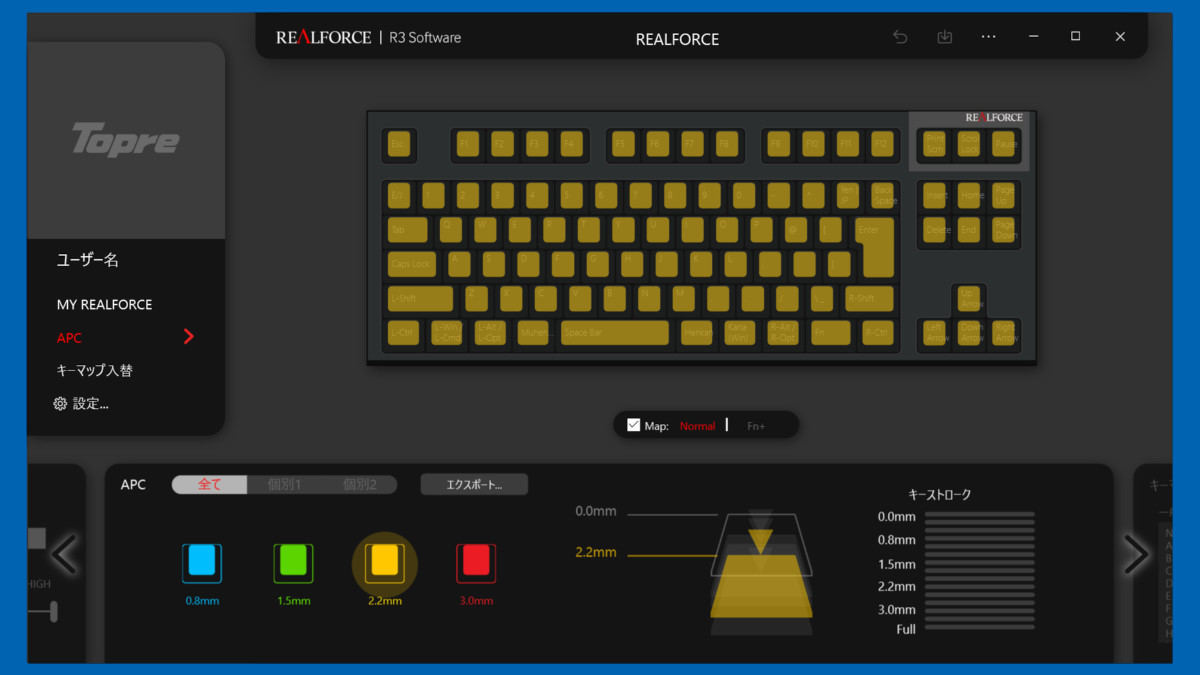Select the End key

click(970, 230)
